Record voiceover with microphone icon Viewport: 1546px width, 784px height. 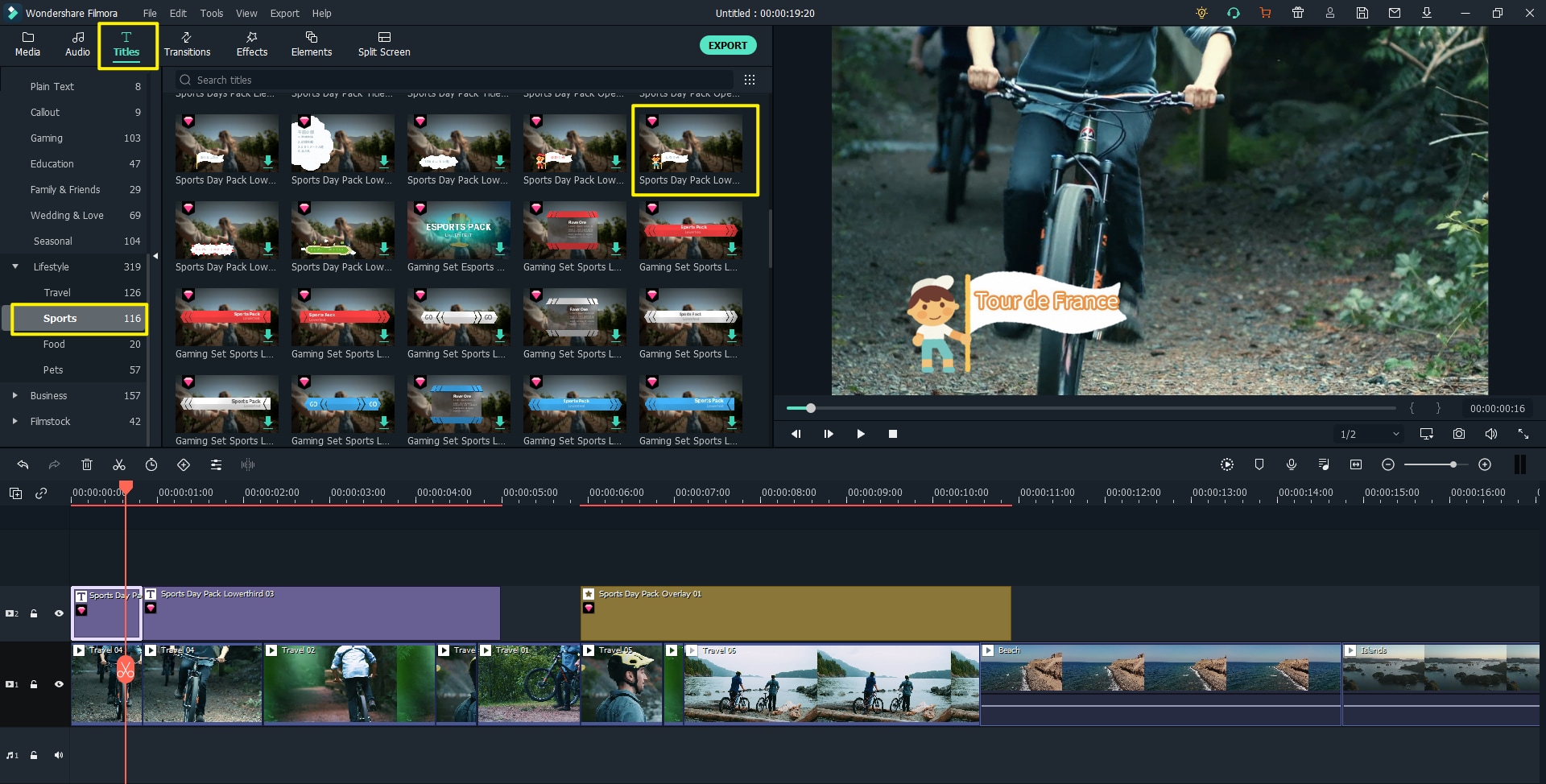click(1292, 464)
